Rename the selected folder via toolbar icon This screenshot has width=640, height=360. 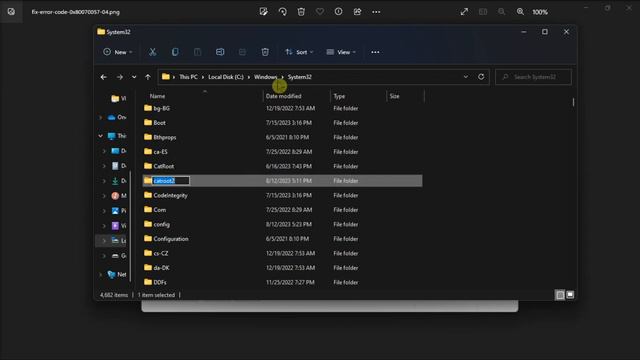[x=220, y=52]
